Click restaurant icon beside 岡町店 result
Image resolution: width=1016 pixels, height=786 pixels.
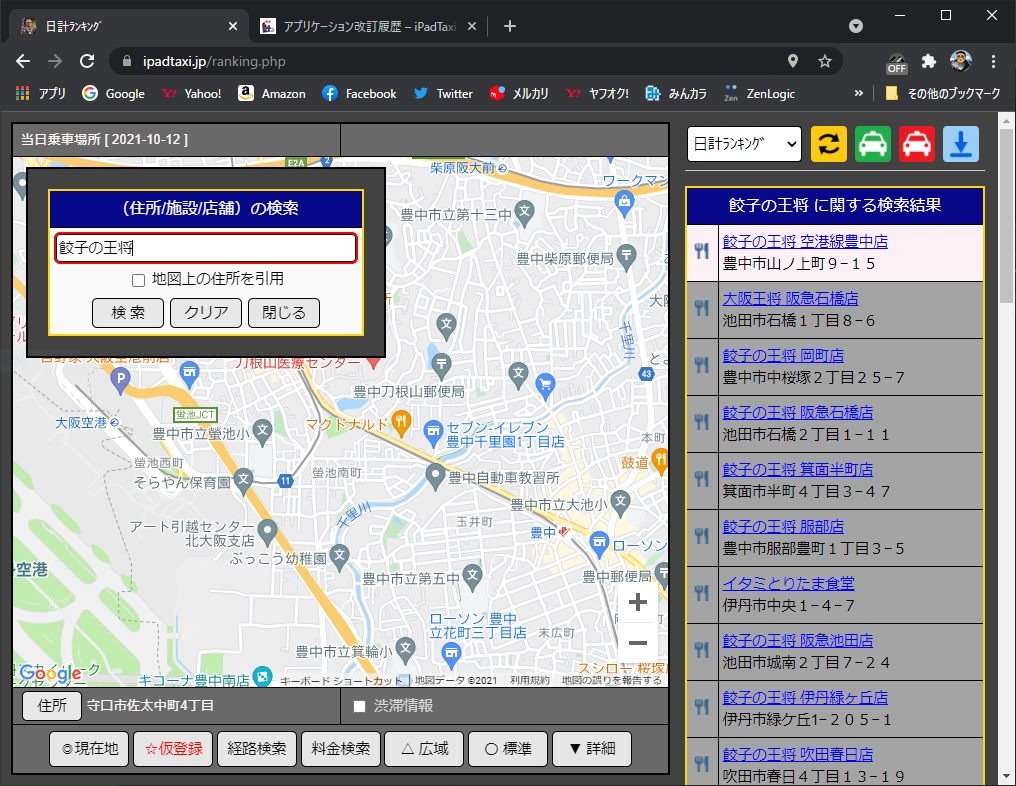(x=702, y=365)
